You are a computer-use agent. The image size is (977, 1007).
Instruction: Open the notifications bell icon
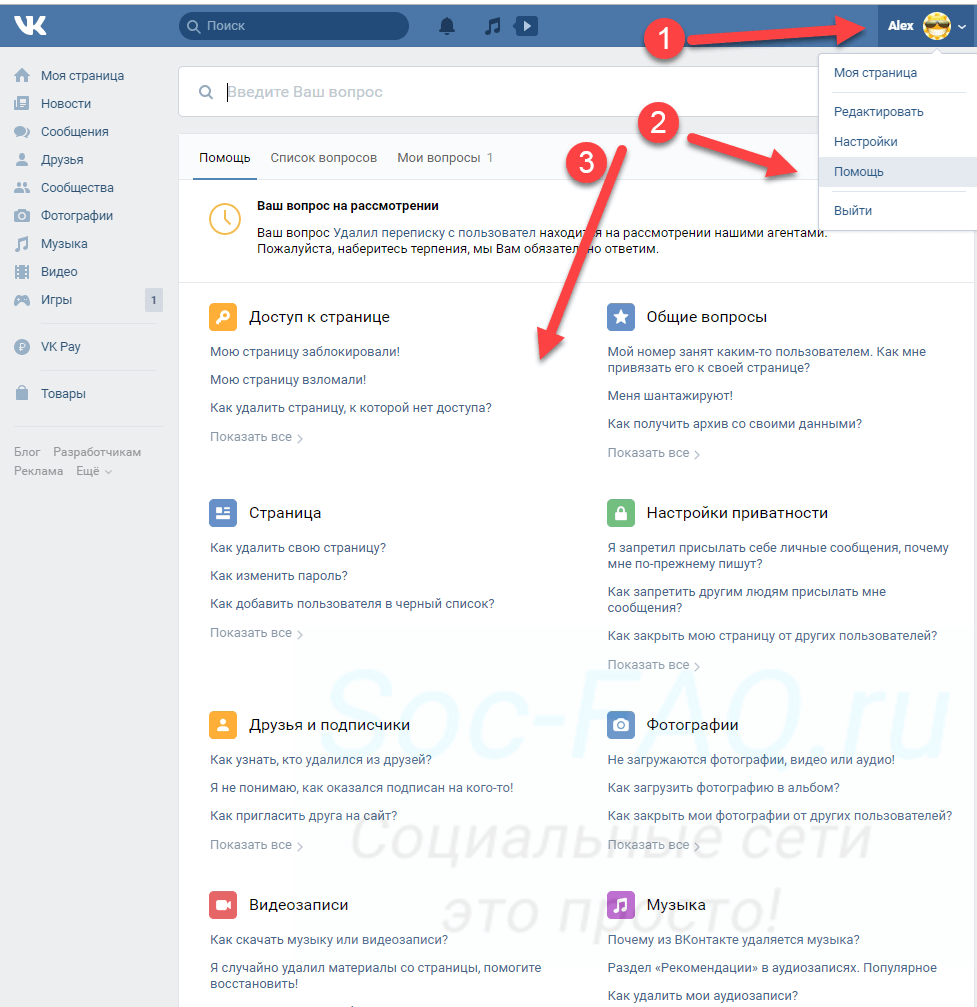(x=447, y=26)
